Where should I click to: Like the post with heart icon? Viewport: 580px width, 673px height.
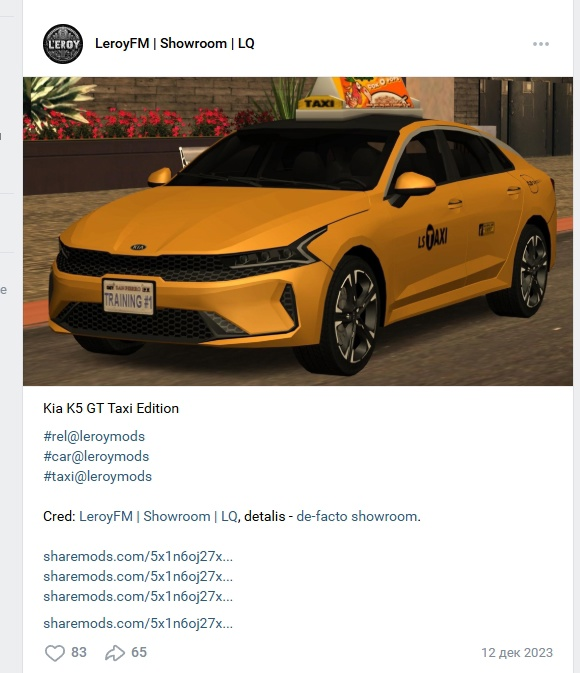pos(55,653)
